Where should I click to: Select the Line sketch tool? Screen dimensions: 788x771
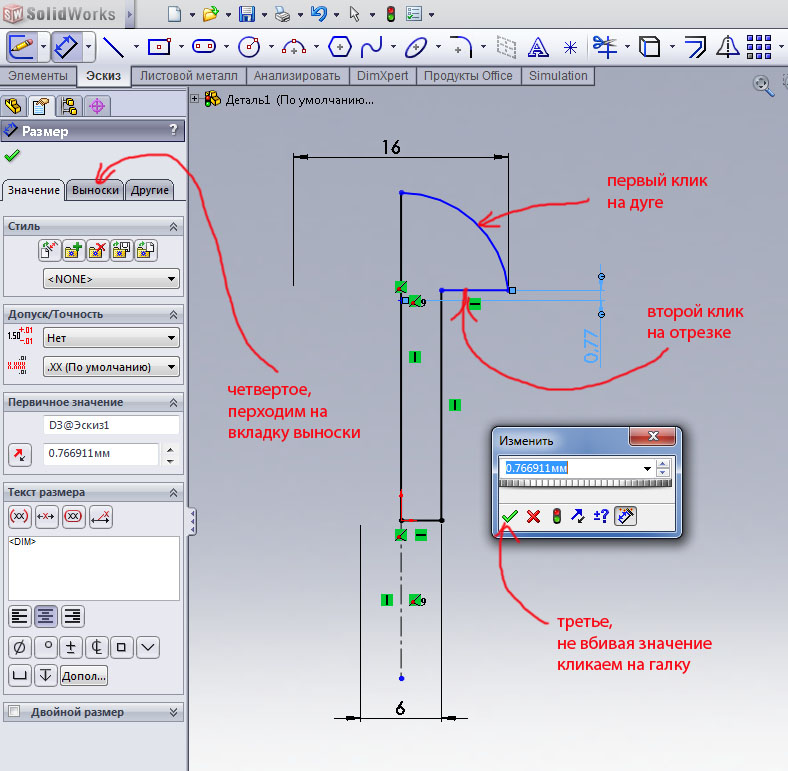click(113, 46)
